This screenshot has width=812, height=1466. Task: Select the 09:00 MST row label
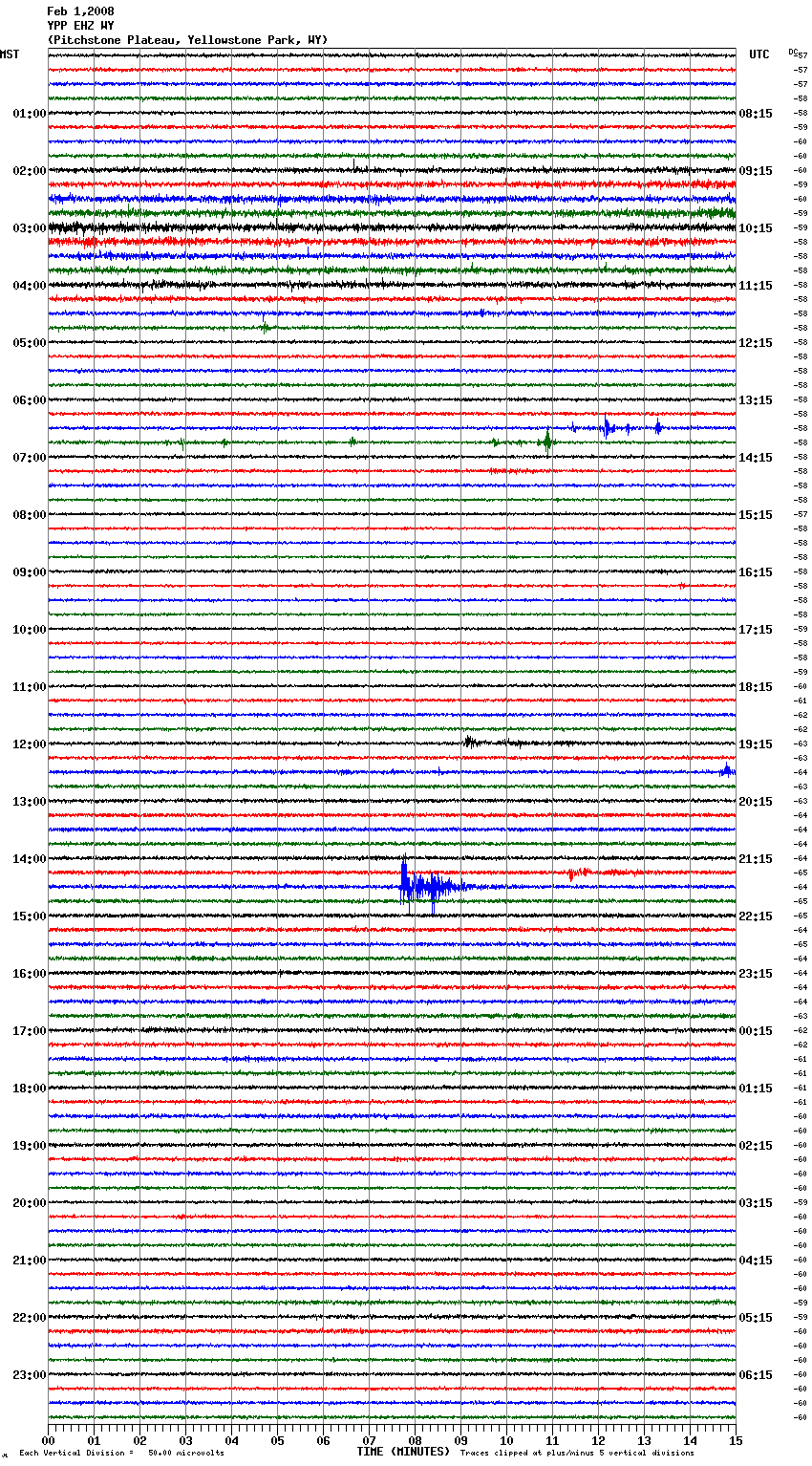tap(30, 572)
